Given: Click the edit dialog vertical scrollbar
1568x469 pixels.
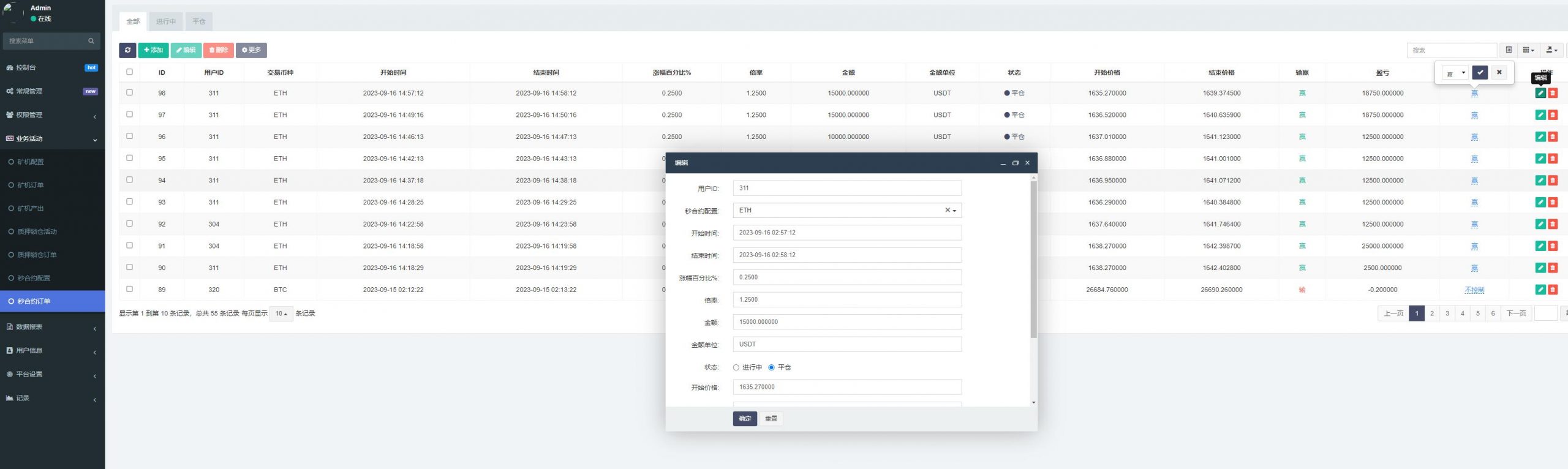Looking at the screenshot, I should coord(1034,260).
